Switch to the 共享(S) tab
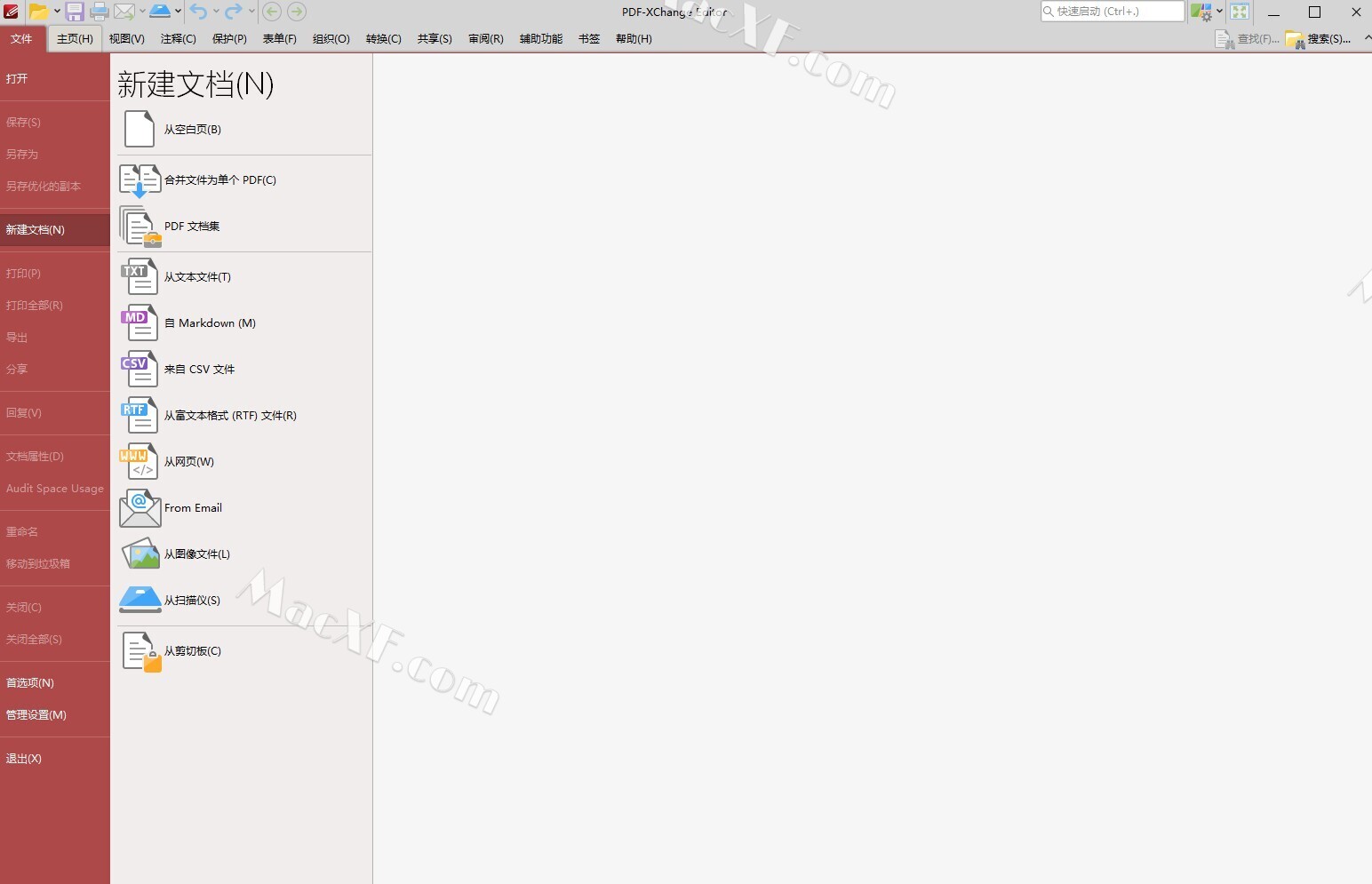Viewport: 1372px width, 884px height. click(435, 39)
